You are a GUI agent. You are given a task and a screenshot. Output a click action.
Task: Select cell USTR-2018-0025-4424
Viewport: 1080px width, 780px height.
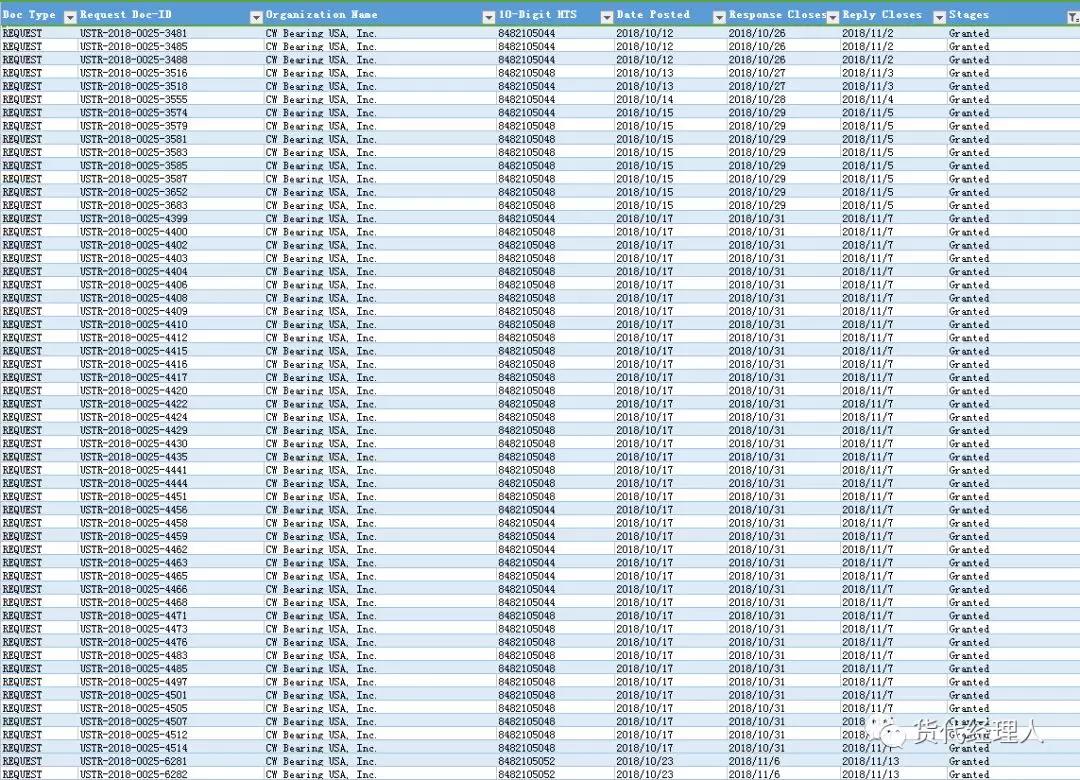[x=134, y=417]
